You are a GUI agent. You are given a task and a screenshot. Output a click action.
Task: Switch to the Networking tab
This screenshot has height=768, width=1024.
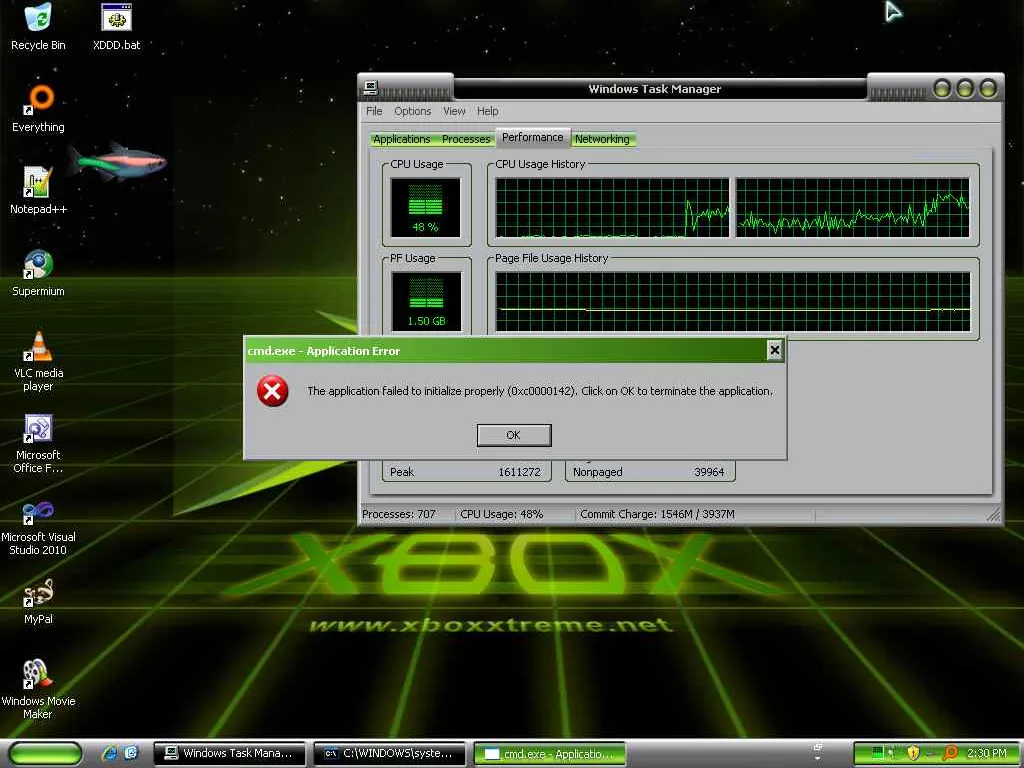[602, 139]
